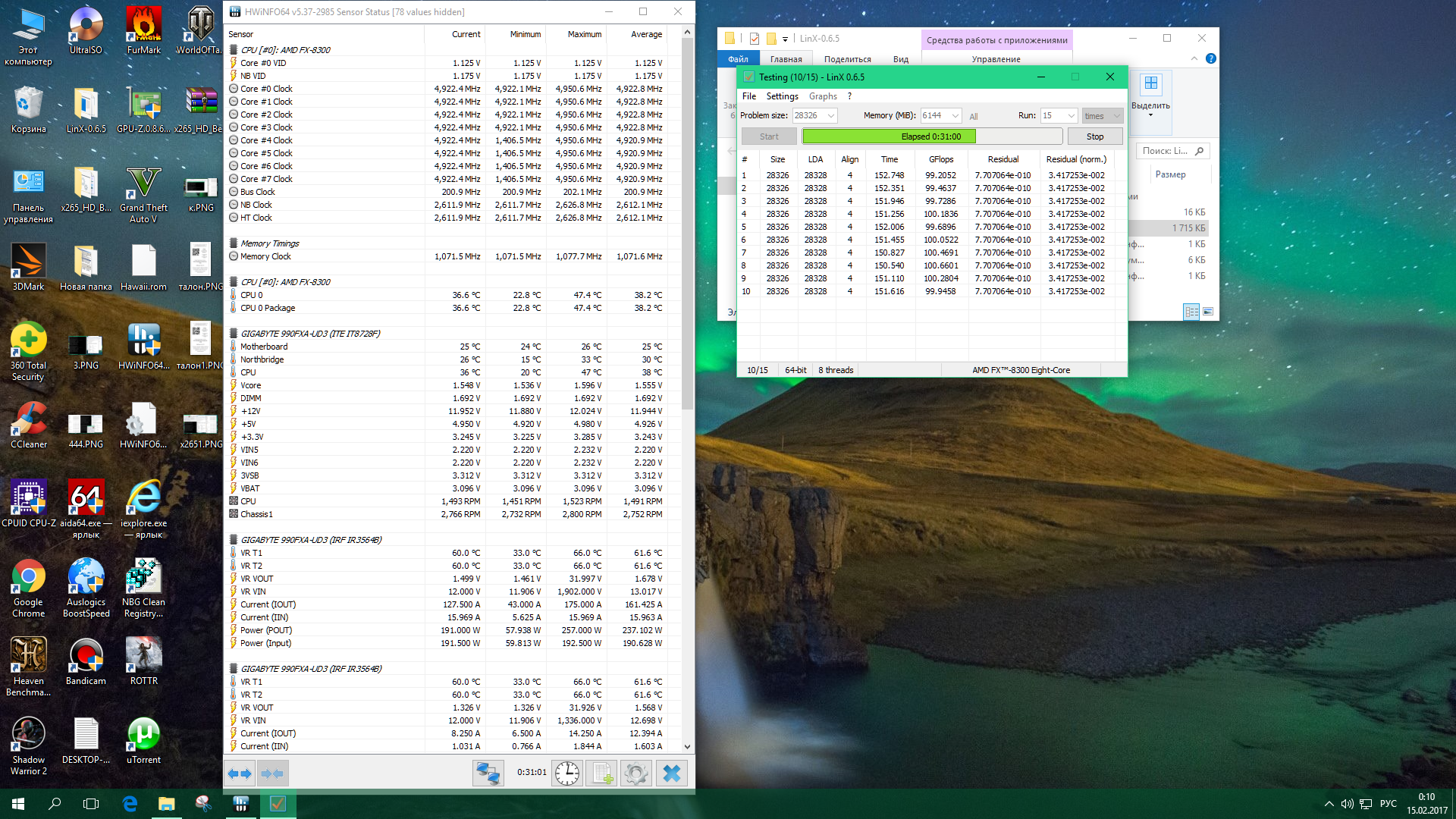Switch Explorer to the large icons view
The height and width of the screenshot is (819, 1456).
pyautogui.click(x=1208, y=312)
